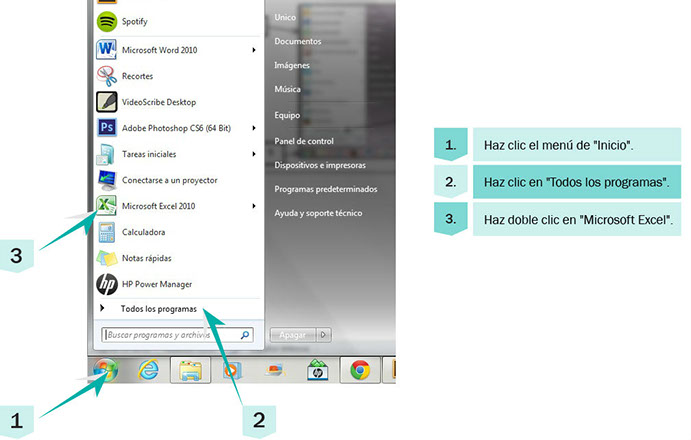
Task: Click the media player taskbar icon
Action: click(x=232, y=370)
